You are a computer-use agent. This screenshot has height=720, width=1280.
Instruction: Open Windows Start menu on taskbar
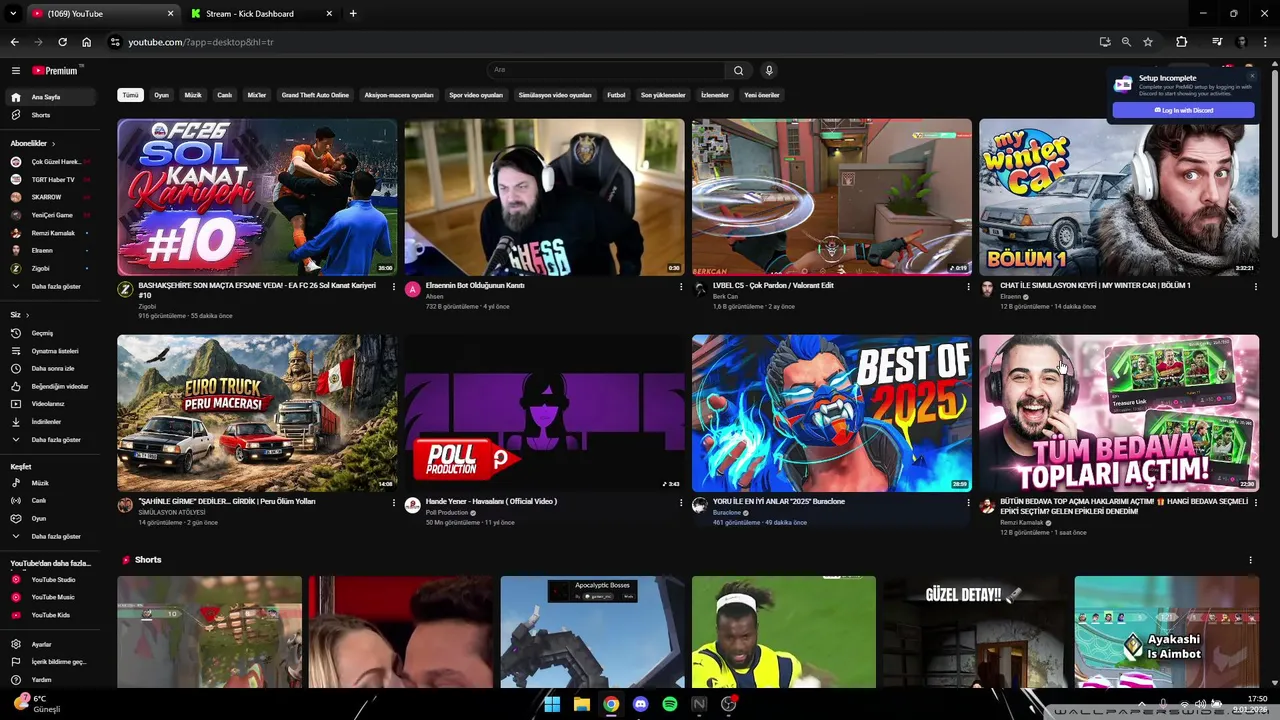[552, 704]
